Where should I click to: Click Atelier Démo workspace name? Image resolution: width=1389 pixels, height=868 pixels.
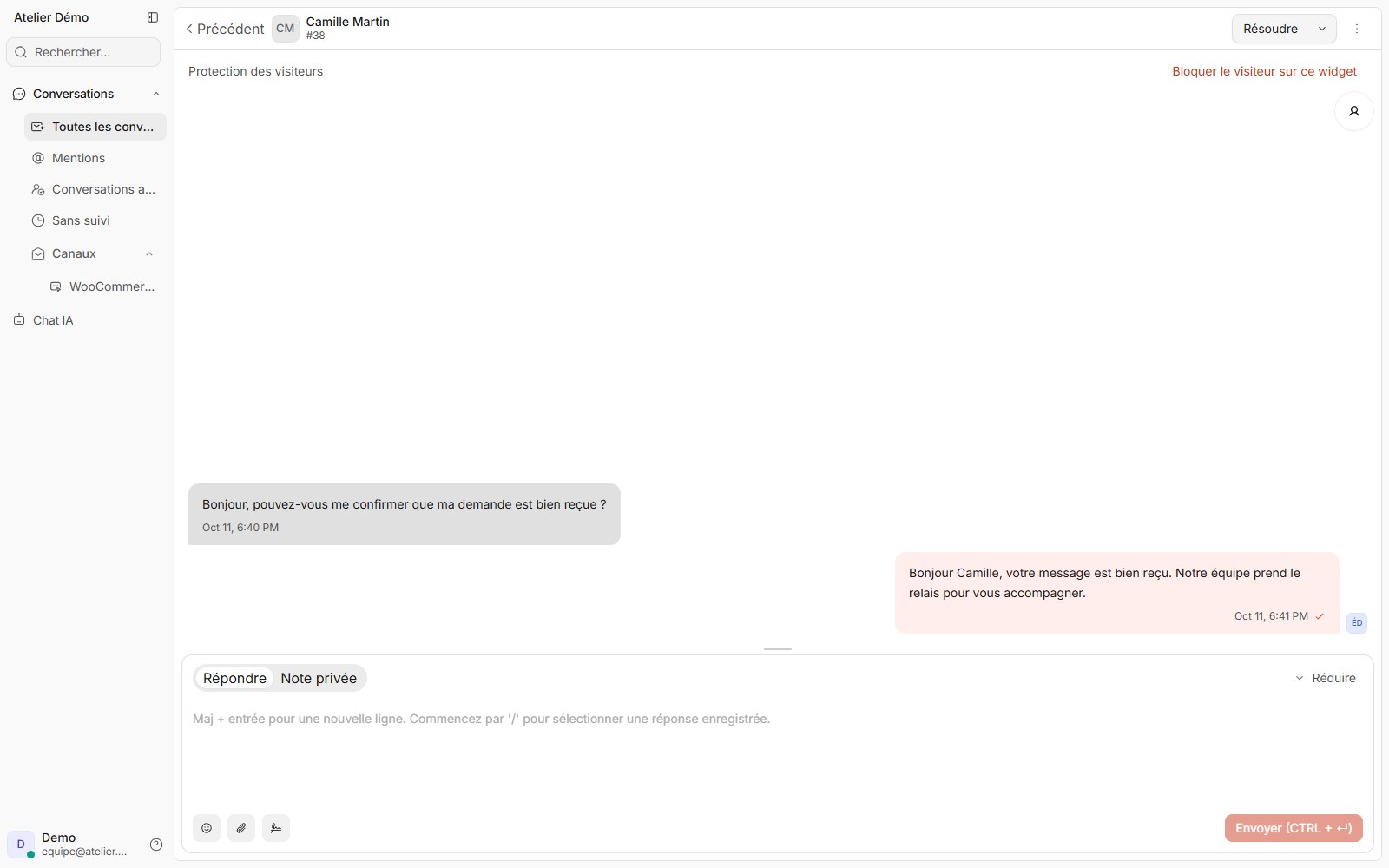point(51,17)
